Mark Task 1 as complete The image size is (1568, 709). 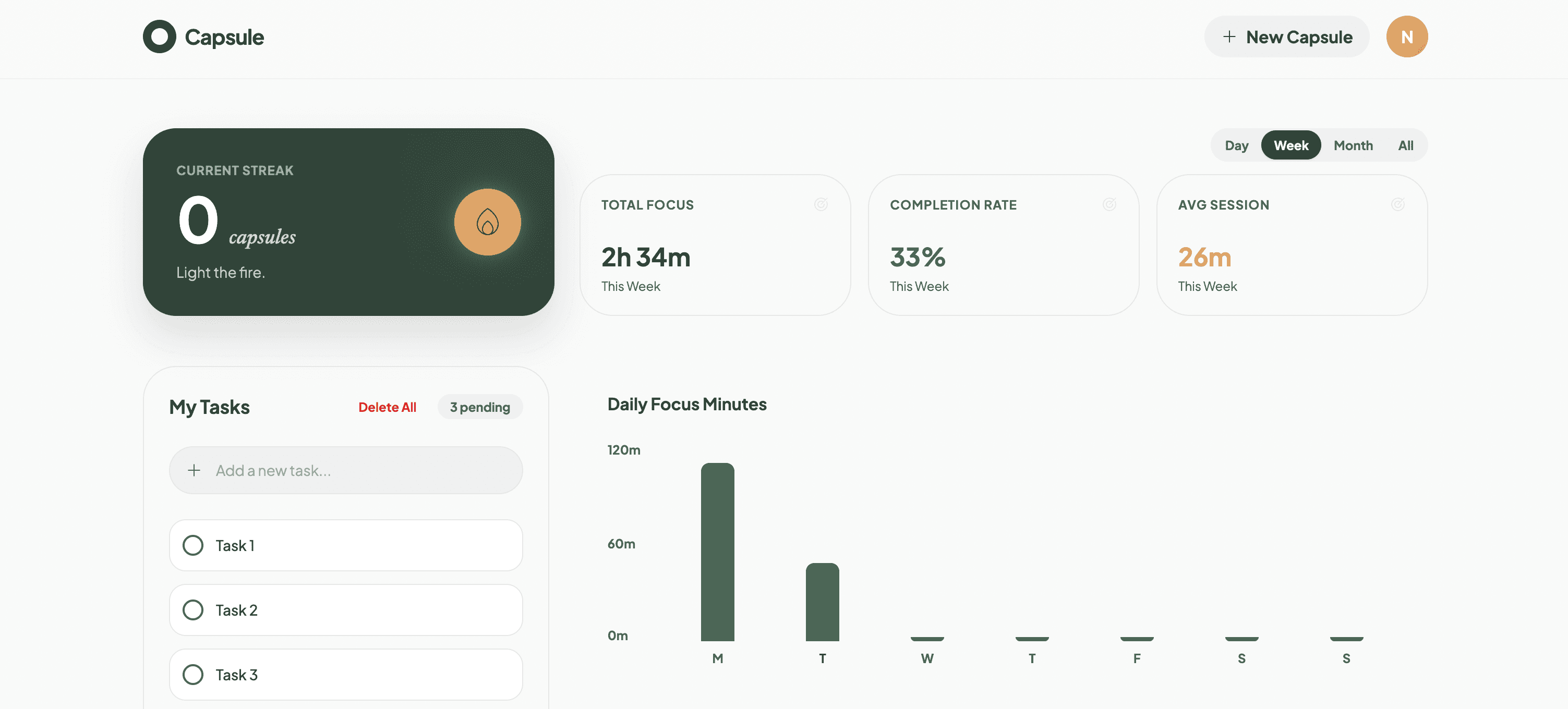point(193,545)
